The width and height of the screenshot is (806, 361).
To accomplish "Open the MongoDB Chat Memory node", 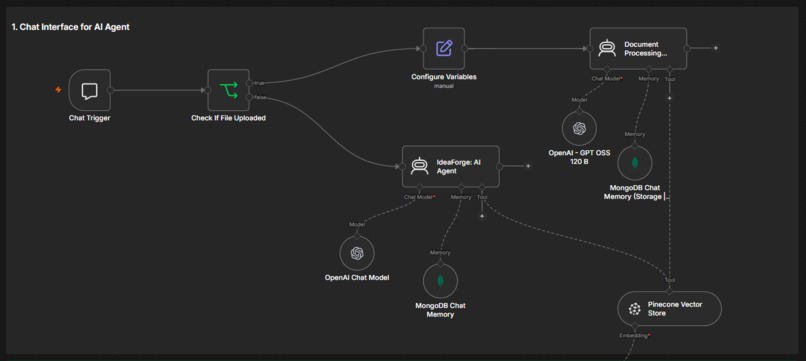I will click(x=441, y=281).
